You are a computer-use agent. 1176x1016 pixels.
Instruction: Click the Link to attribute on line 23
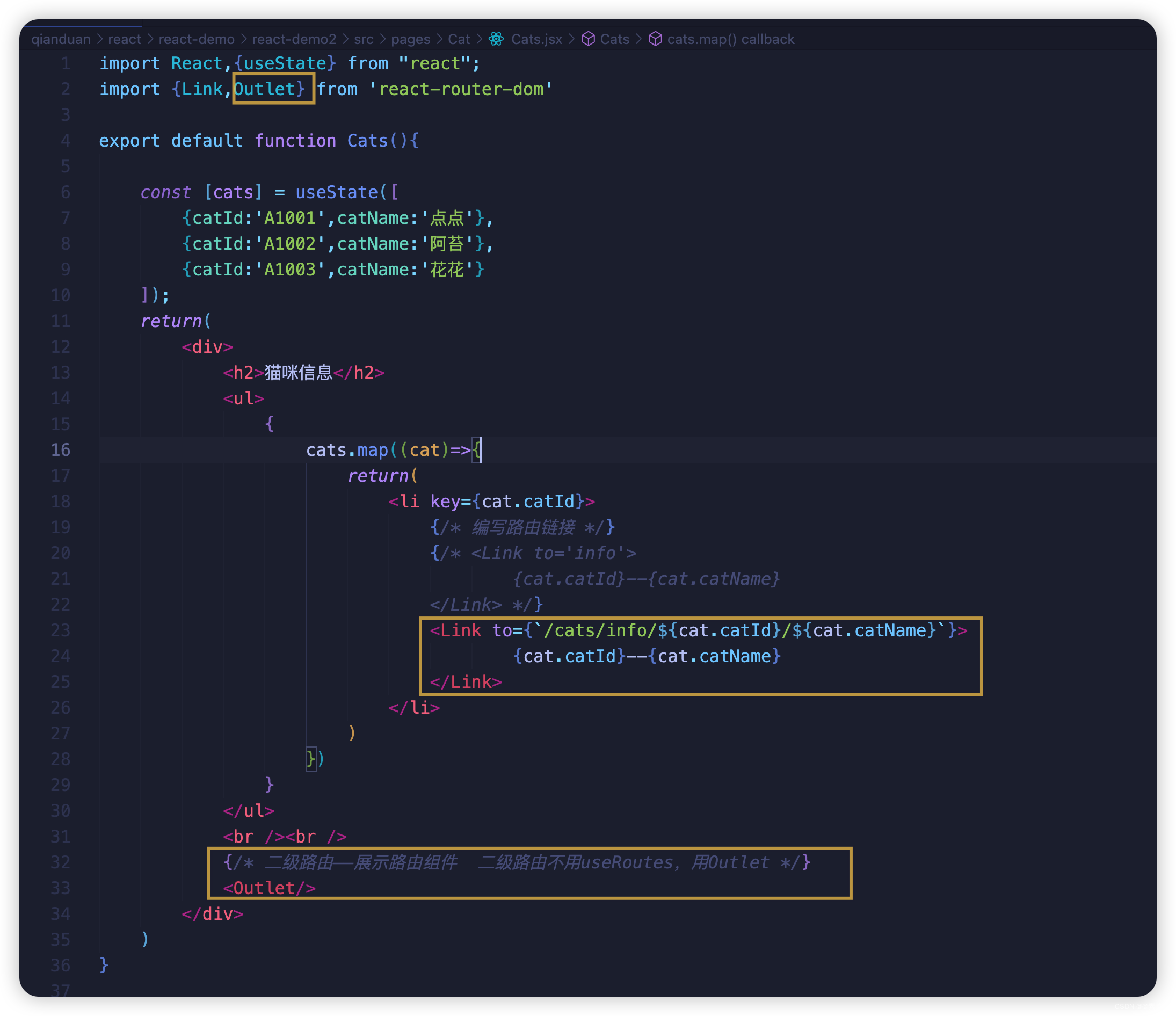[x=502, y=630]
